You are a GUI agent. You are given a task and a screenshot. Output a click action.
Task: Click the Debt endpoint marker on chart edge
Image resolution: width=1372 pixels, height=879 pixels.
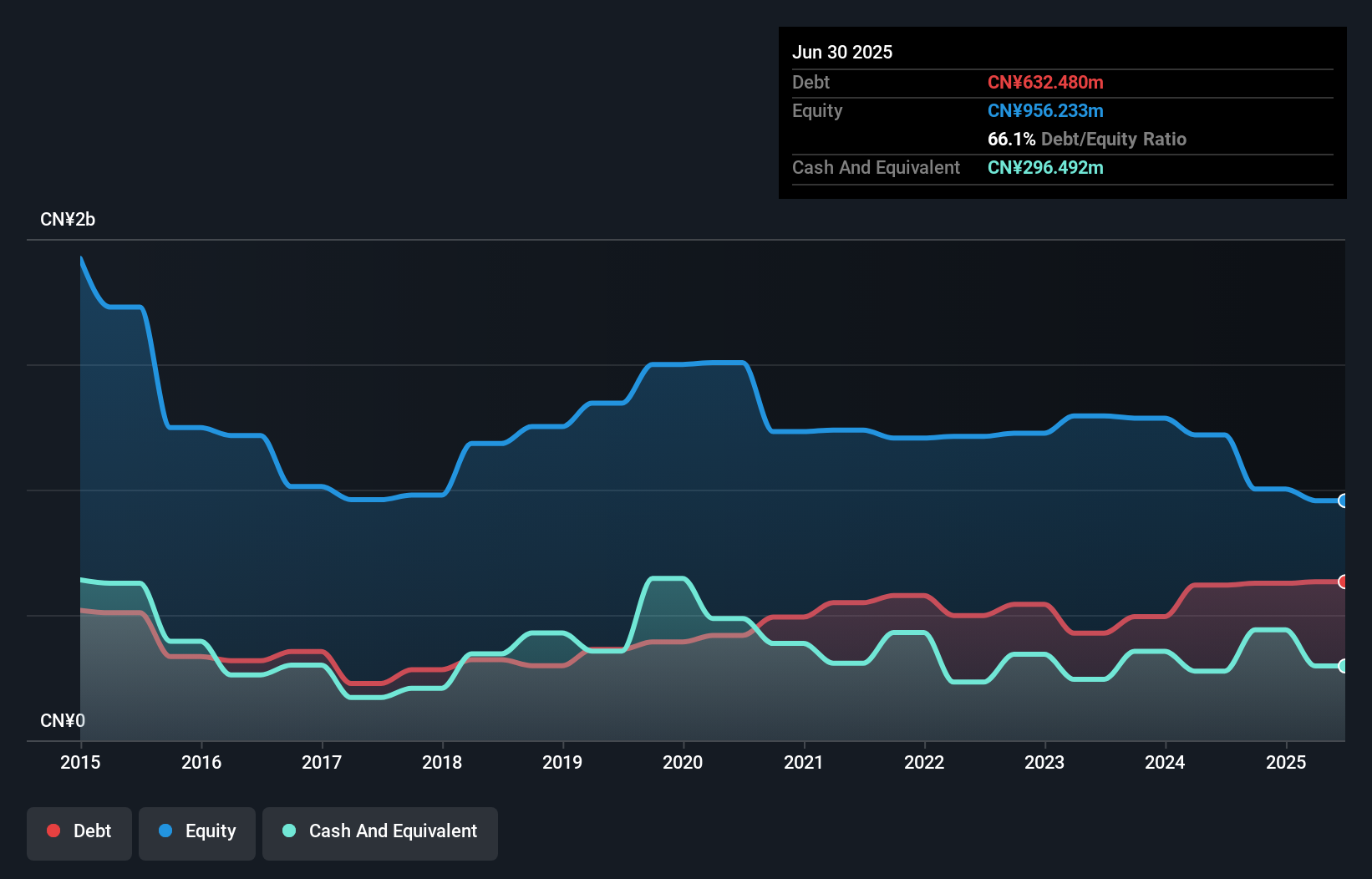point(1343,582)
